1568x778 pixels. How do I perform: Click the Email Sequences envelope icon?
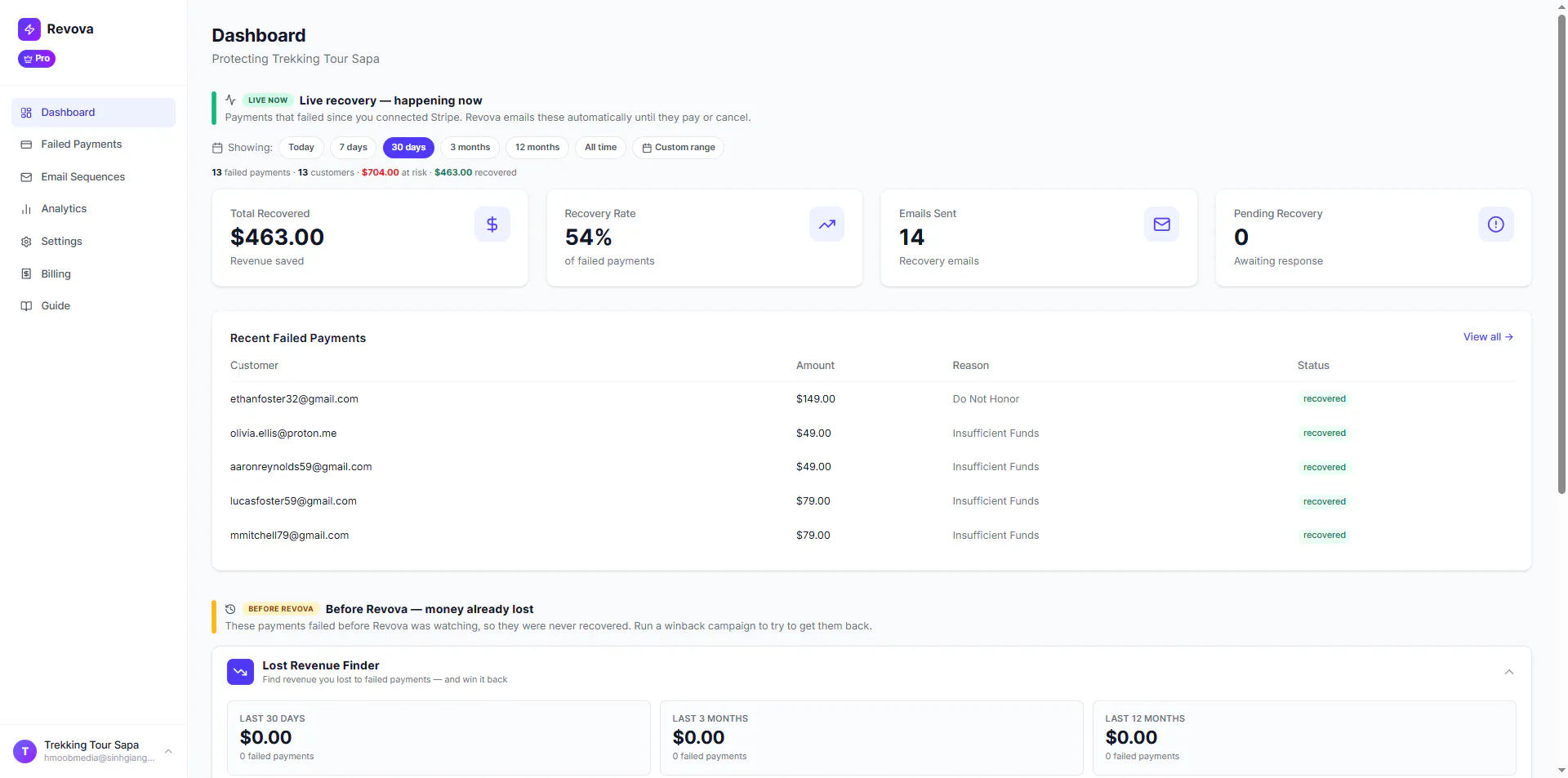(26, 177)
